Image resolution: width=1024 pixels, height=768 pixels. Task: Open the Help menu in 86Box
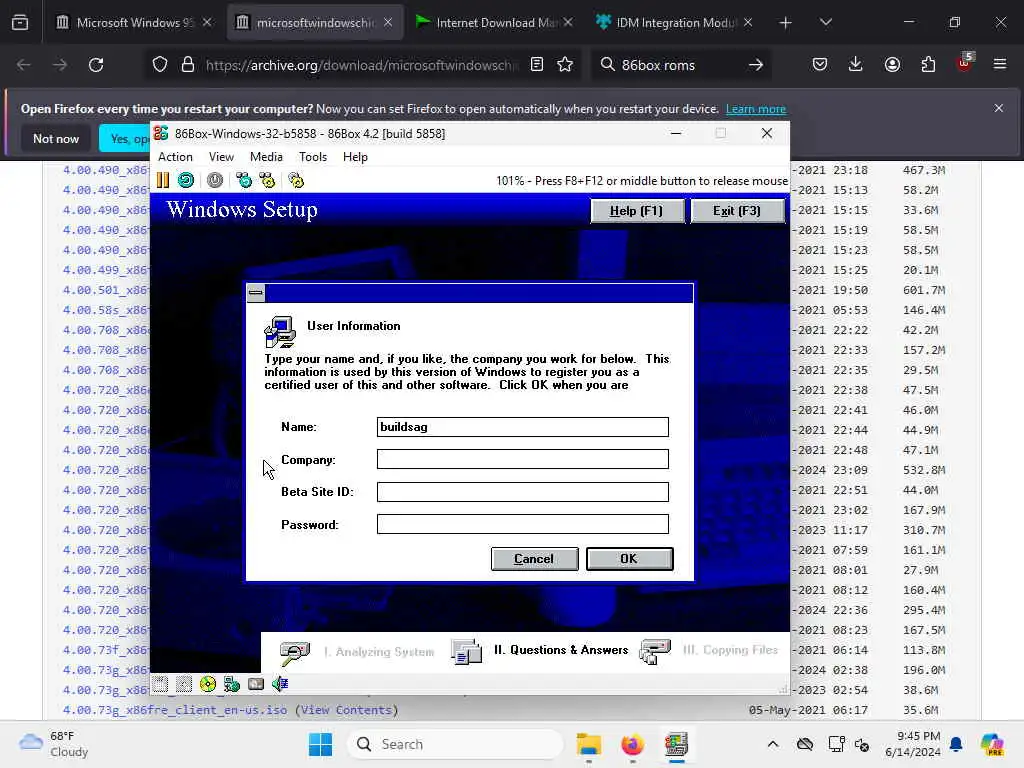pyautogui.click(x=355, y=157)
